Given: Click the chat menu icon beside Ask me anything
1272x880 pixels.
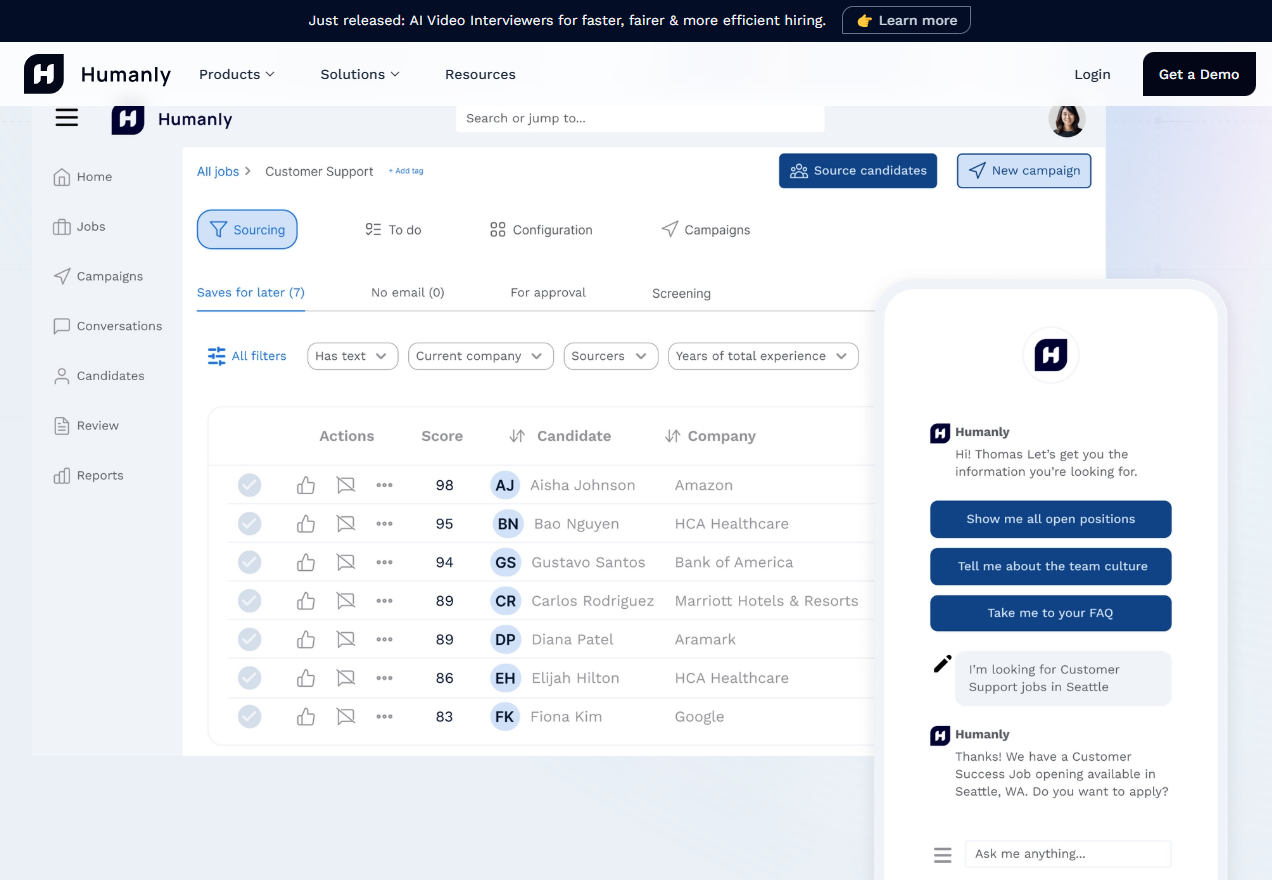Looking at the screenshot, I should pos(942,855).
